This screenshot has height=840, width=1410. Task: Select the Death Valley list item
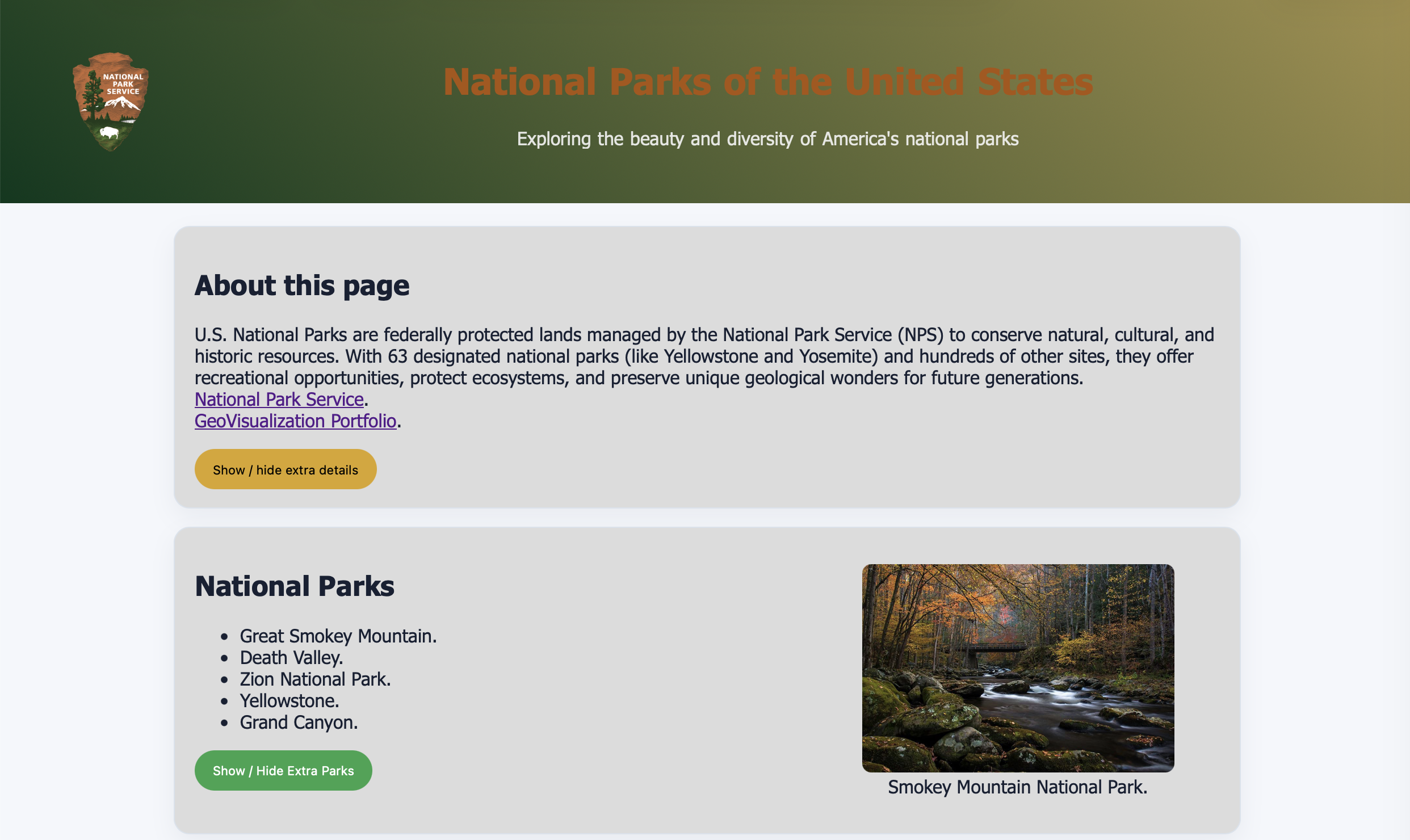click(292, 658)
